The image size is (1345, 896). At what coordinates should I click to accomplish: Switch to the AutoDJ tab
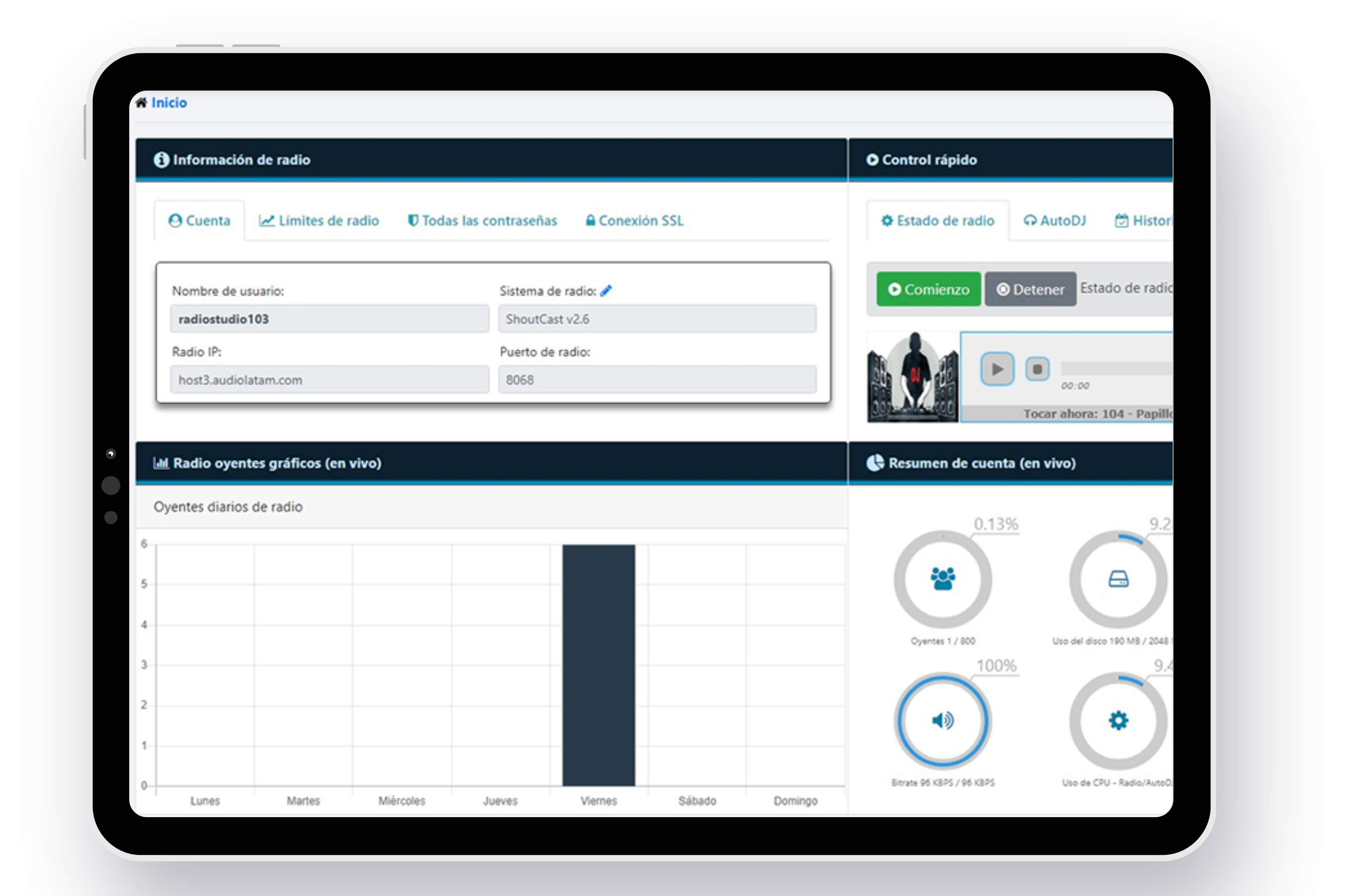(1055, 221)
